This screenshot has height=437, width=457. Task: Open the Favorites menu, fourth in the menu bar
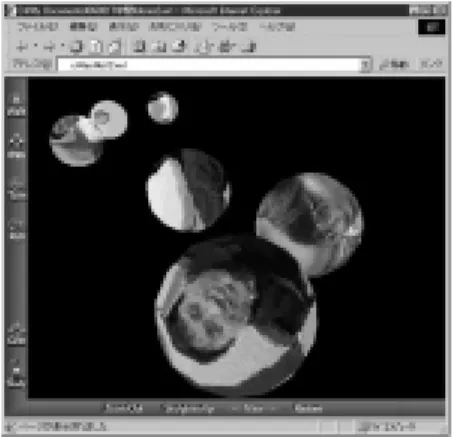[x=175, y=27]
